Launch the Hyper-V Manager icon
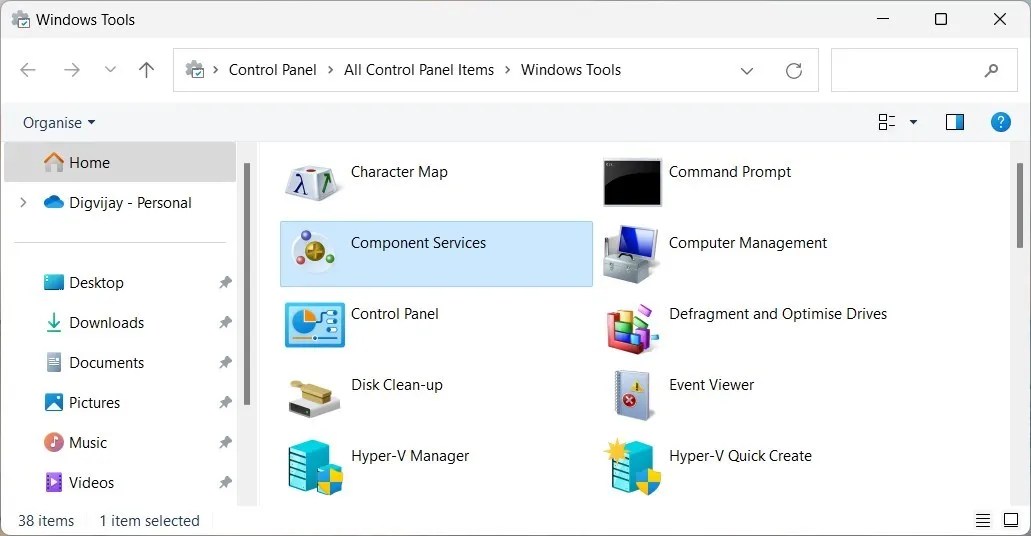Screen dimensions: 1031x536 click(x=316, y=467)
